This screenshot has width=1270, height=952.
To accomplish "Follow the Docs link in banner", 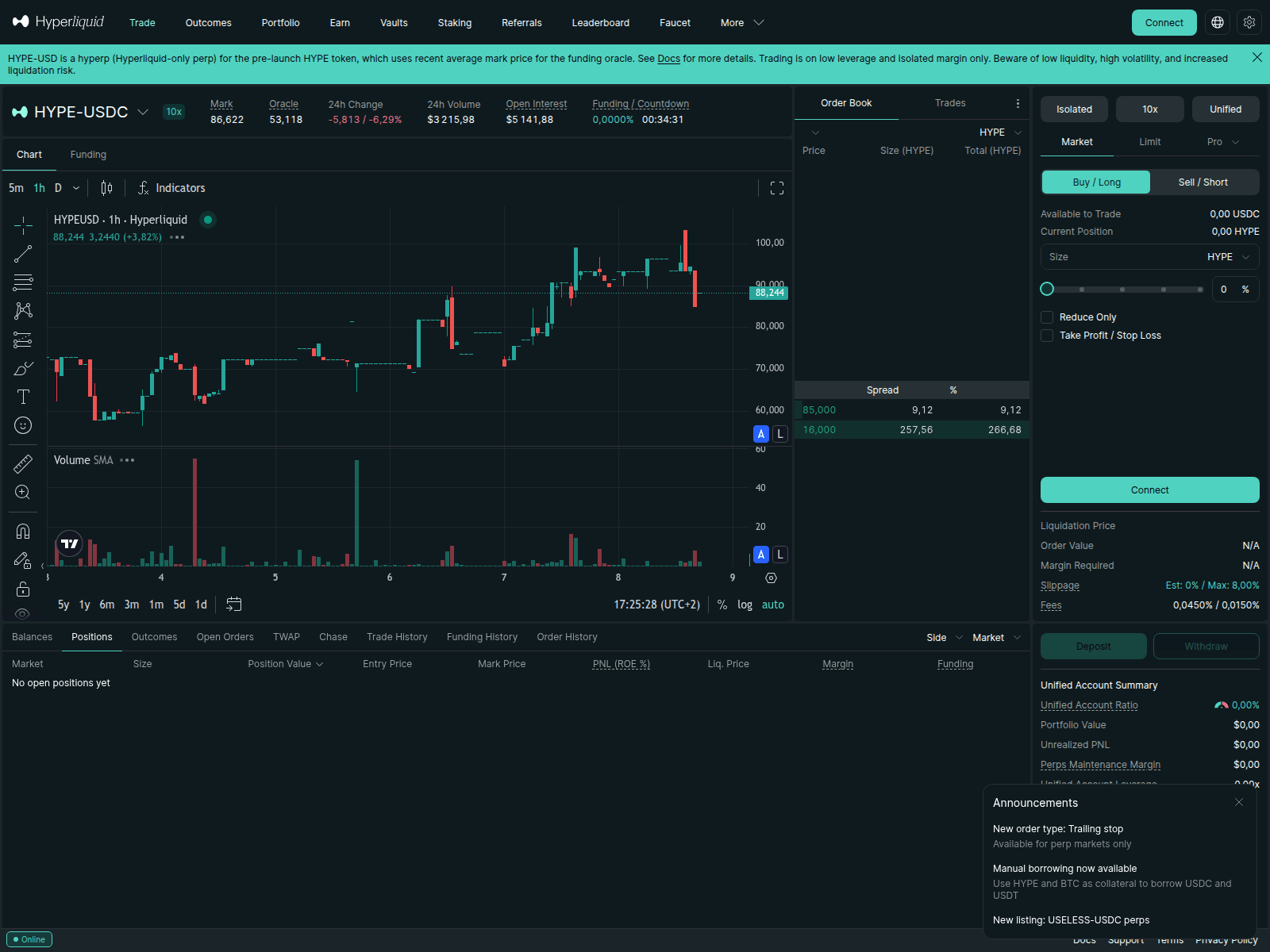I will click(668, 59).
